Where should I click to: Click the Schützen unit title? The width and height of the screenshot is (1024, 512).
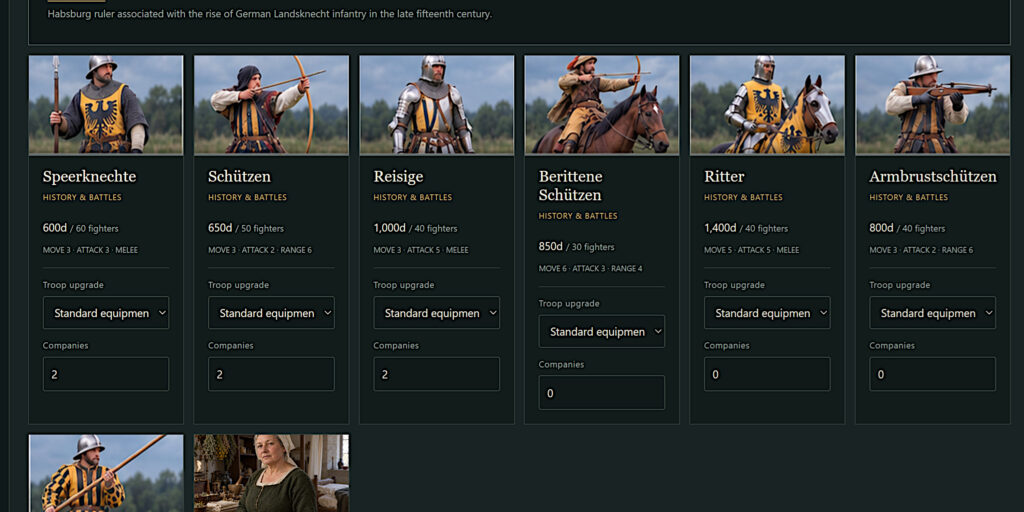240,176
